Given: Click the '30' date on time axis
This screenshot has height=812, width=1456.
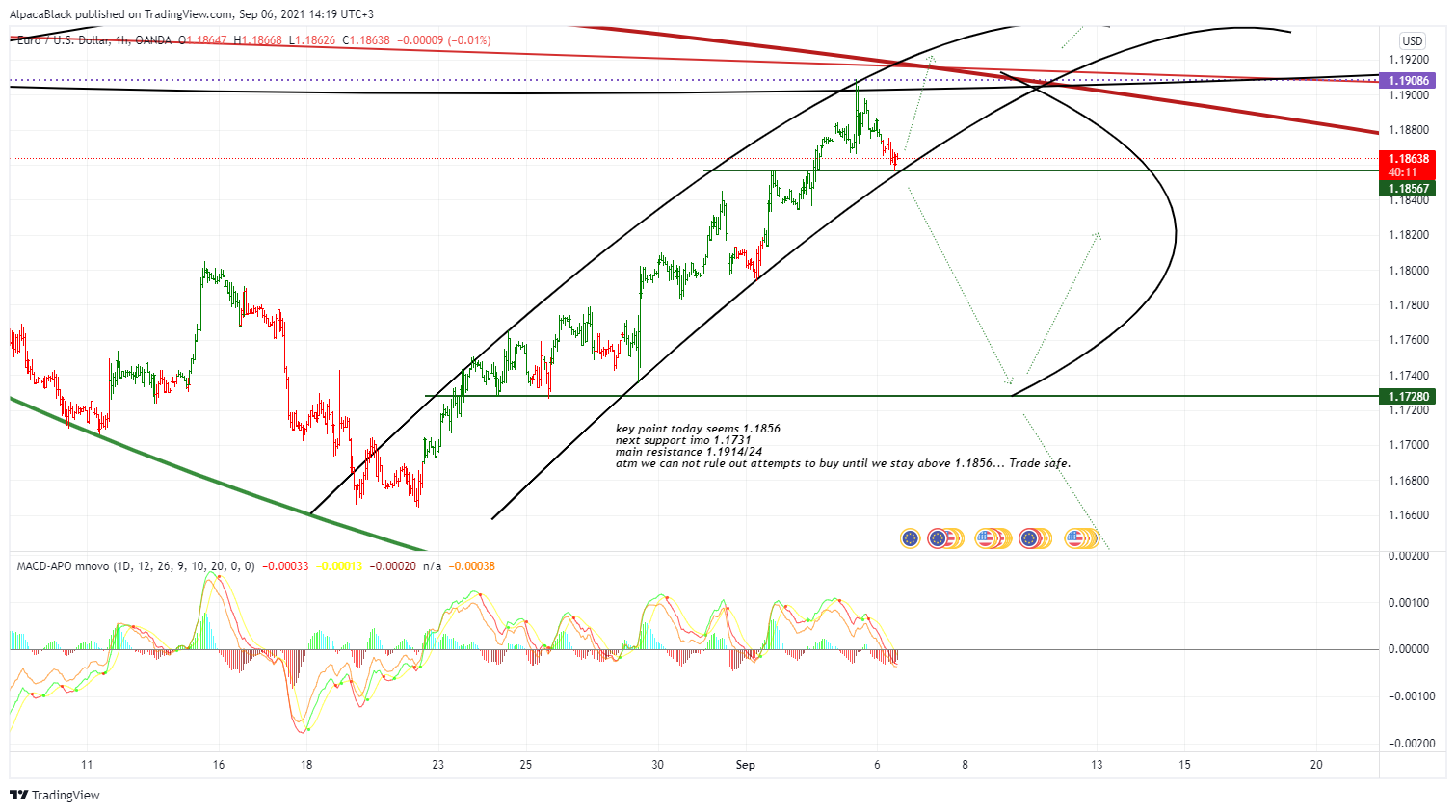Looking at the screenshot, I should [x=657, y=765].
